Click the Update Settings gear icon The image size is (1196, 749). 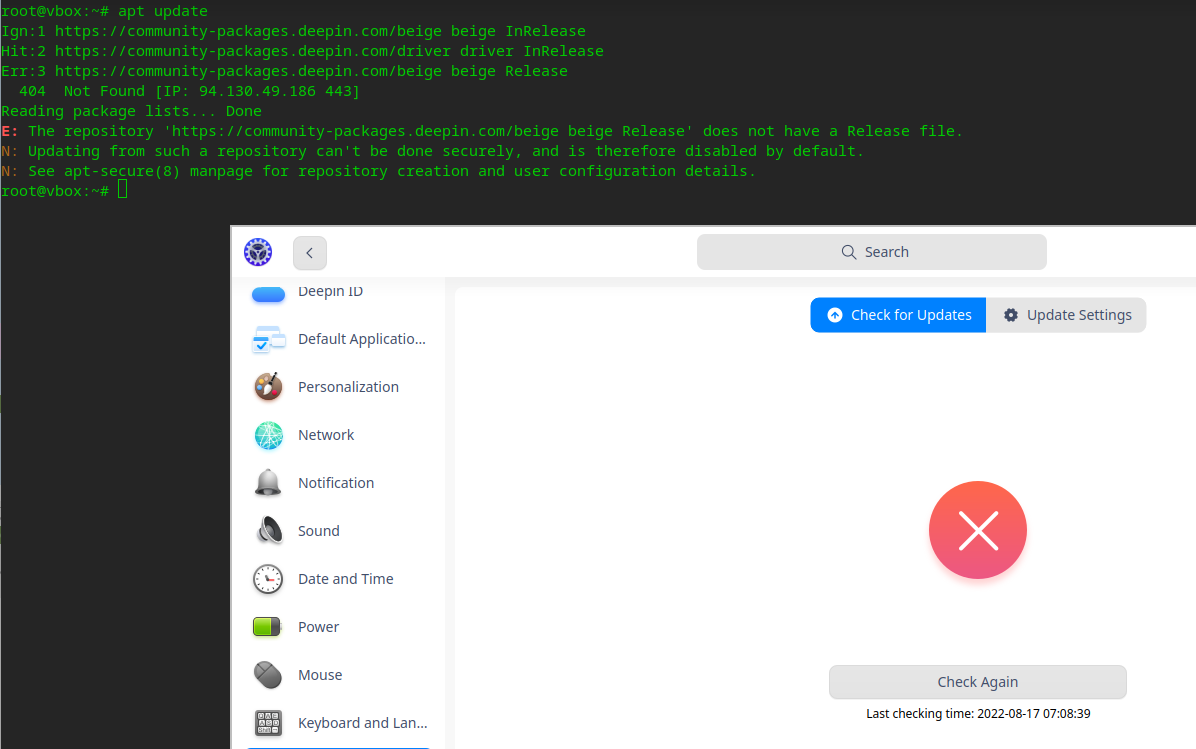(1011, 315)
